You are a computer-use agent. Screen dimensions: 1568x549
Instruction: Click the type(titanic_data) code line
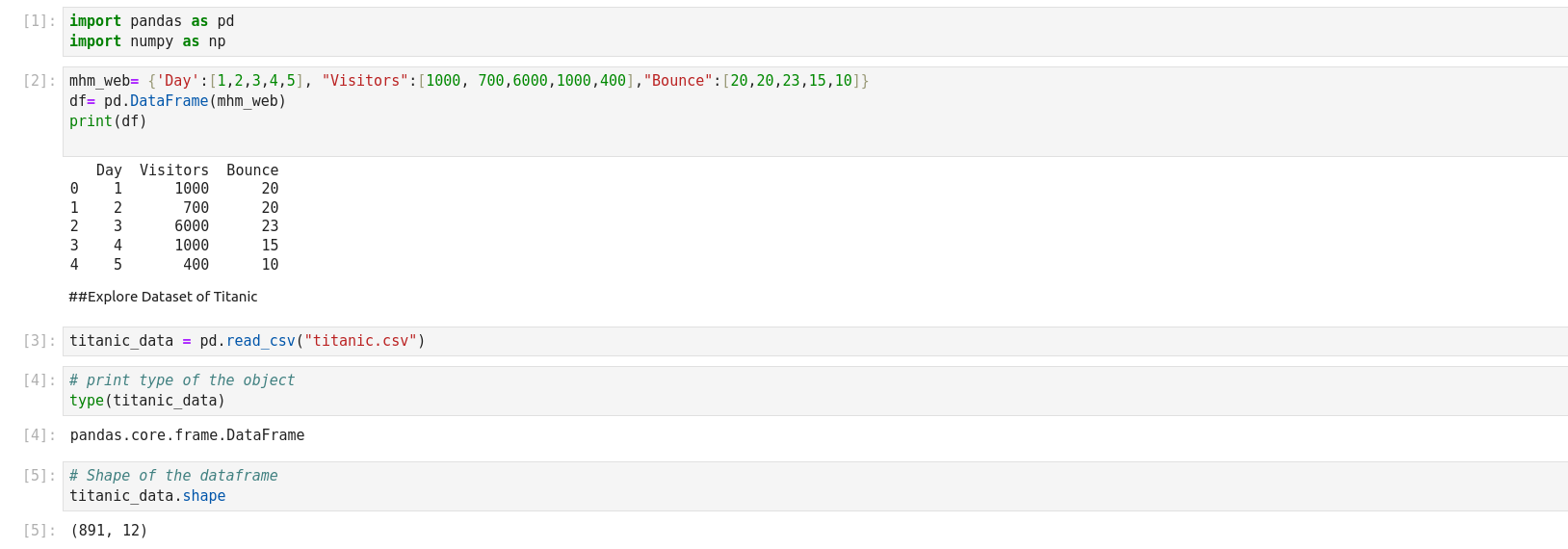tap(146, 401)
